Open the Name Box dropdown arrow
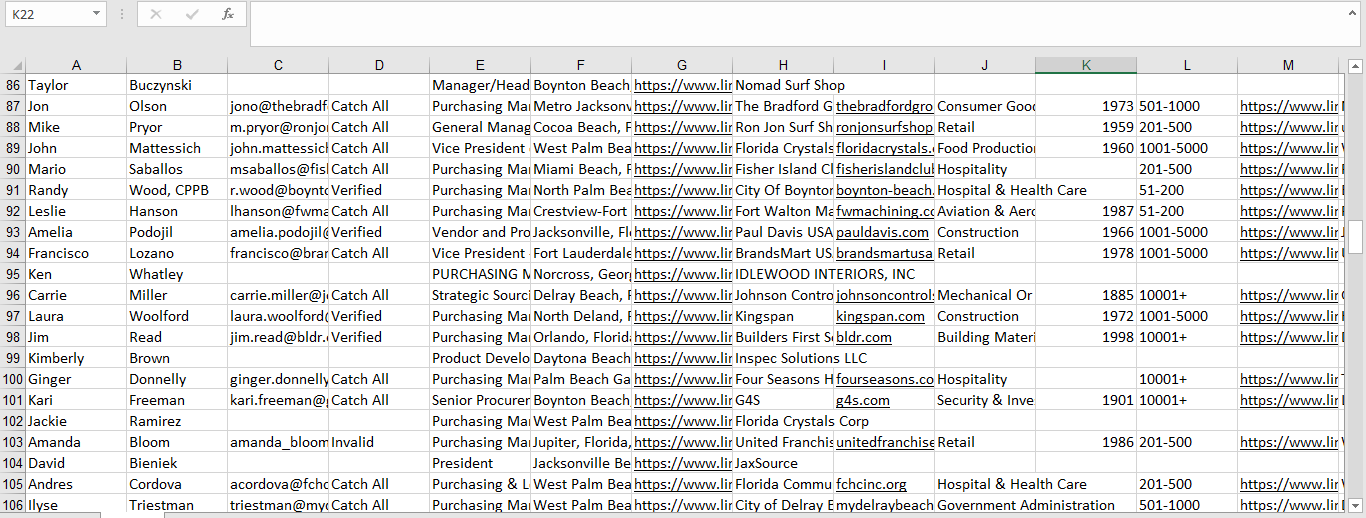Viewport: 1366px width, 518px height. coord(96,14)
